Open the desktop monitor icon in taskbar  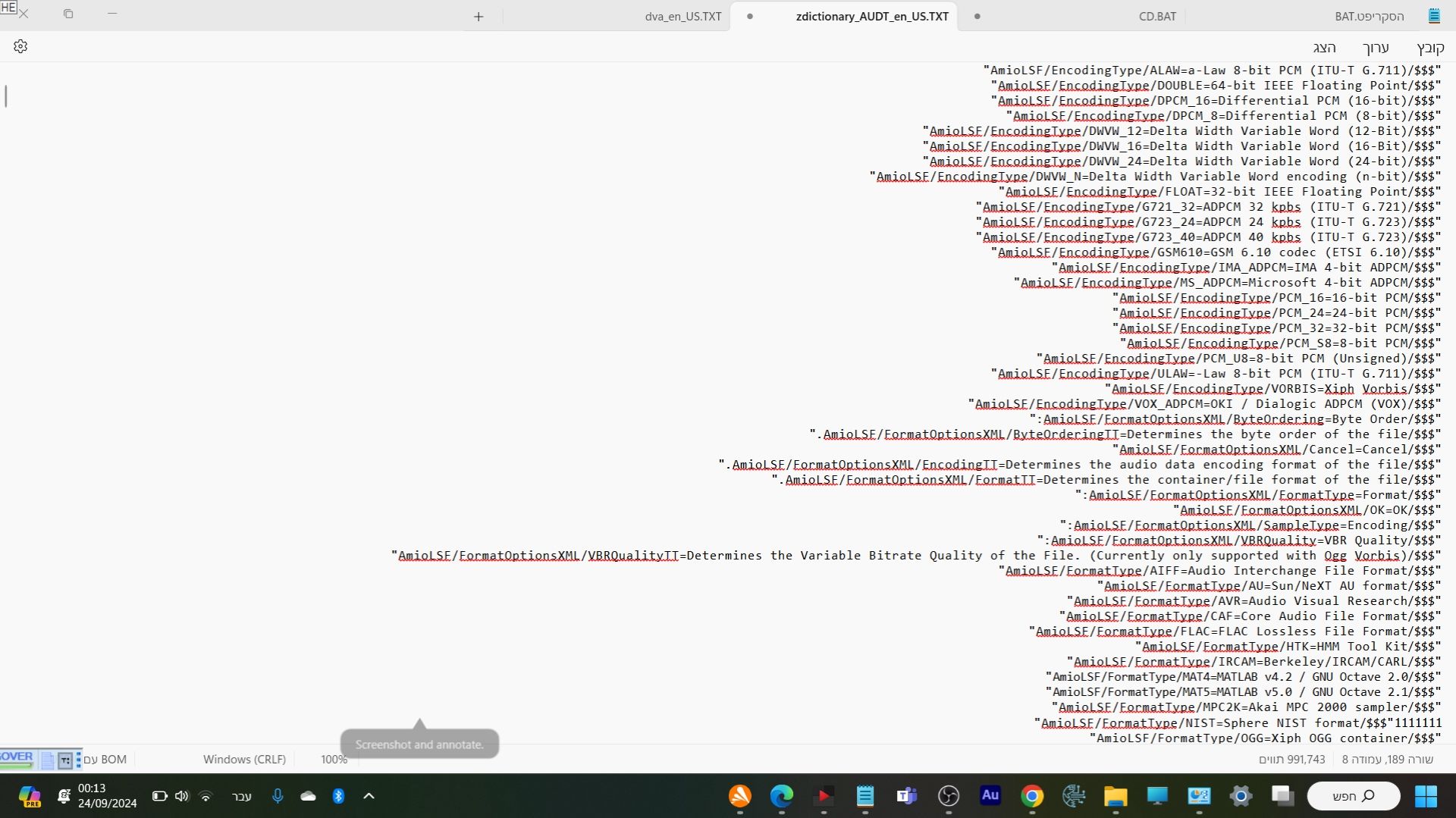1157,796
